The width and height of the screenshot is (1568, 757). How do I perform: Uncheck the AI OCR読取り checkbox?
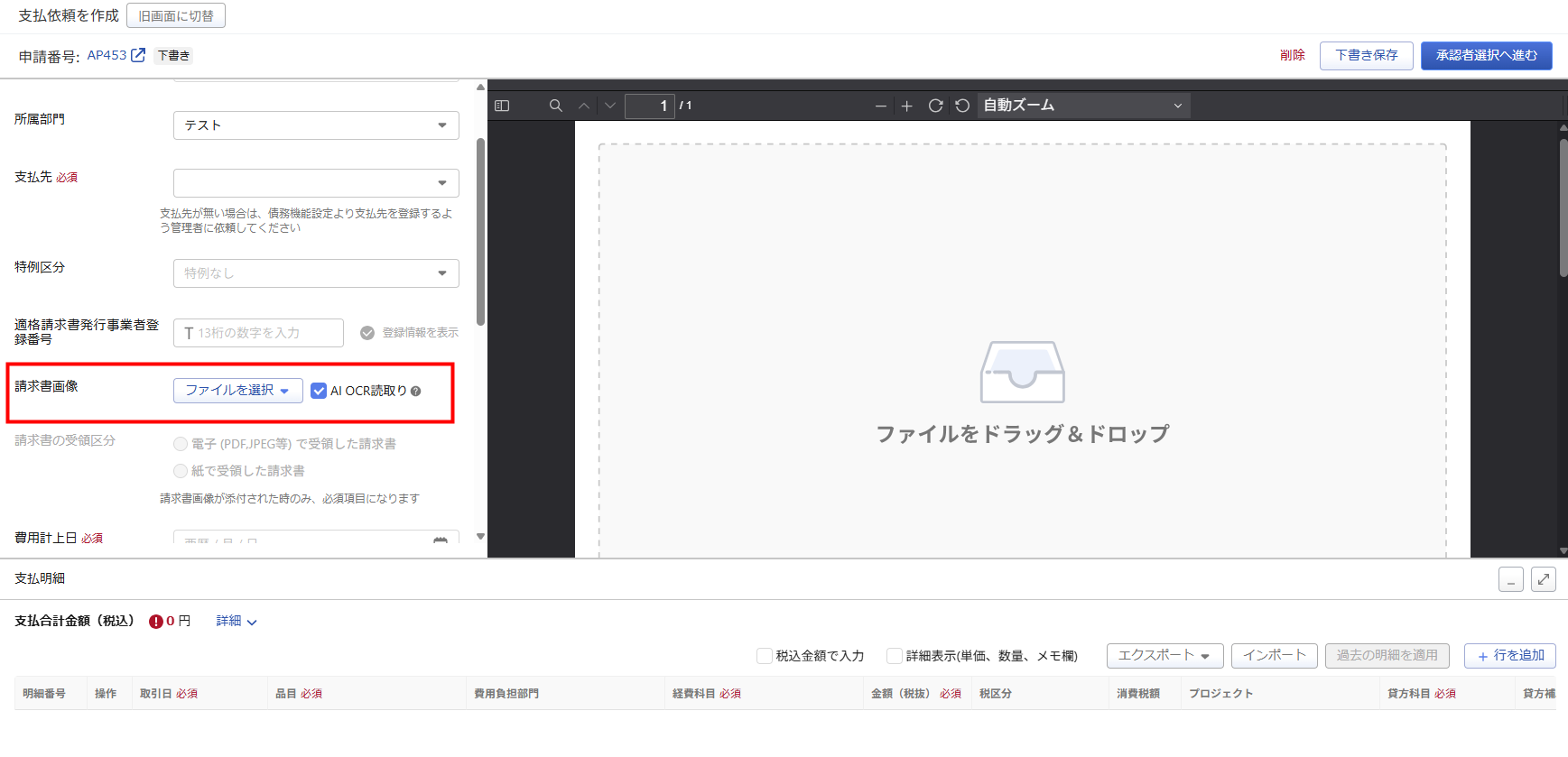click(x=319, y=391)
